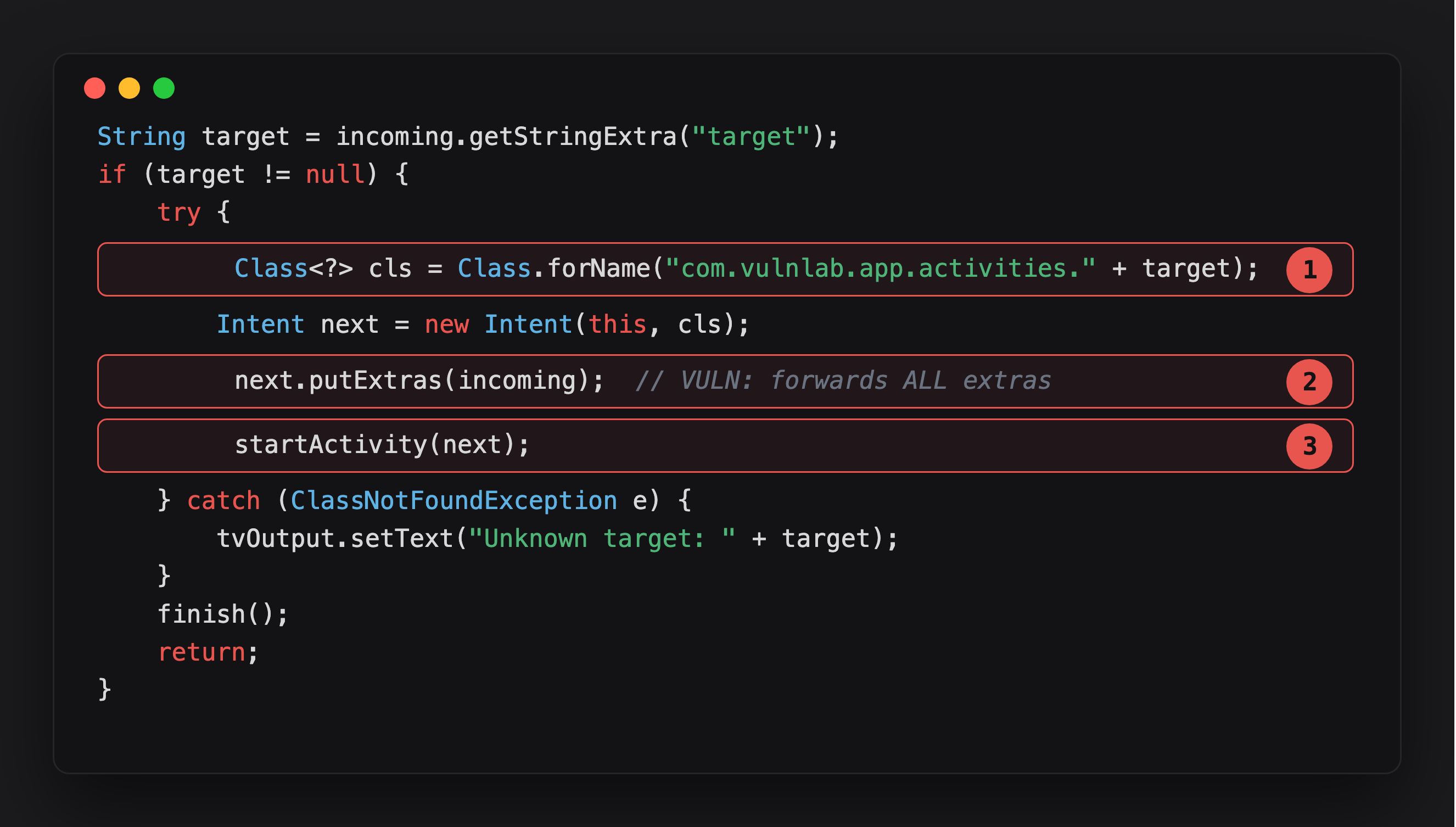Viewport: 1456px width, 827px height.
Task: Click the line 'tvOutput.setText("Unknown target: " + target);'
Action: coord(557,539)
